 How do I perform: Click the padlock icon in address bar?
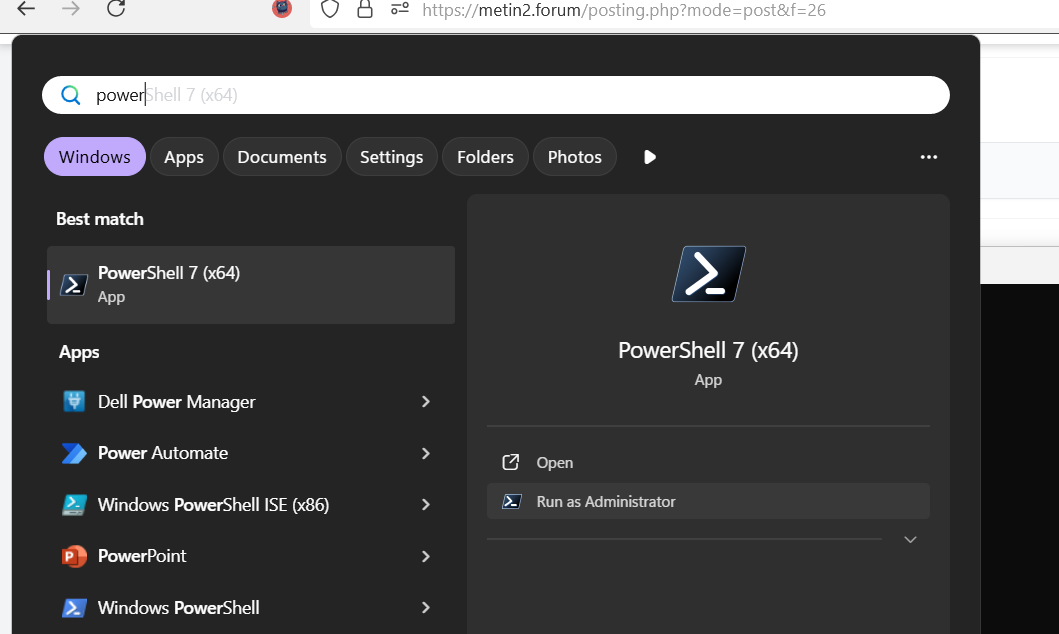click(365, 10)
